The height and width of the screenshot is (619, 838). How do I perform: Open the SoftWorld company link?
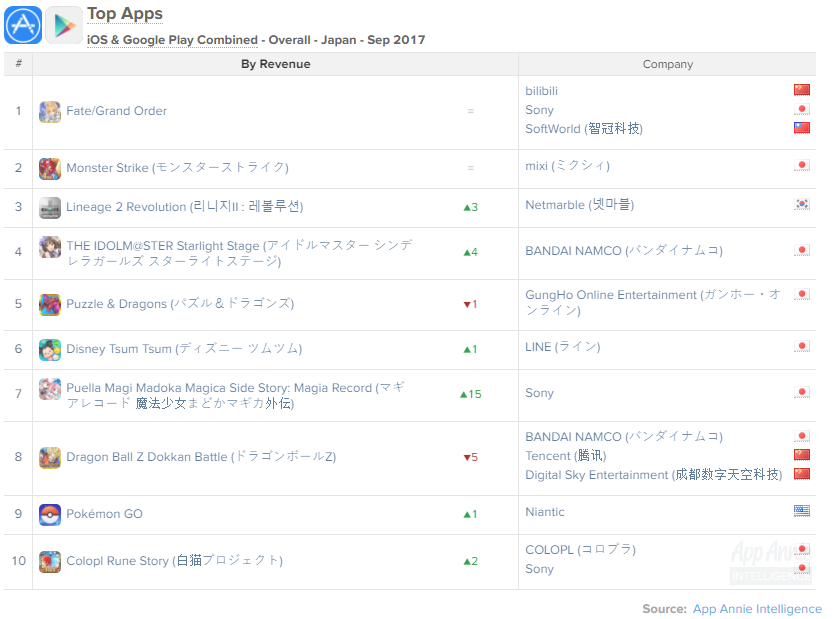[x=584, y=129]
